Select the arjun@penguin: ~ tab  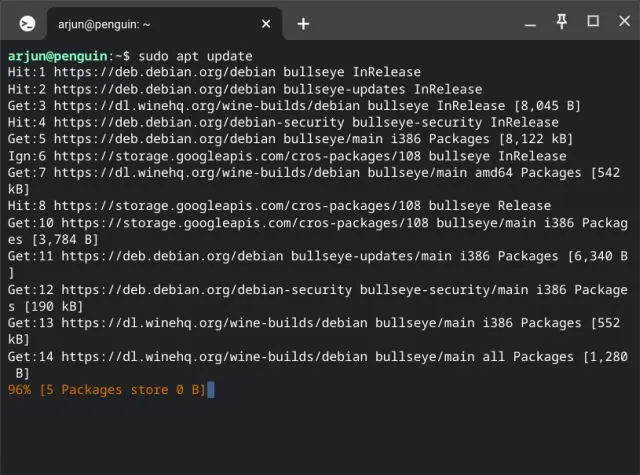[150, 23]
